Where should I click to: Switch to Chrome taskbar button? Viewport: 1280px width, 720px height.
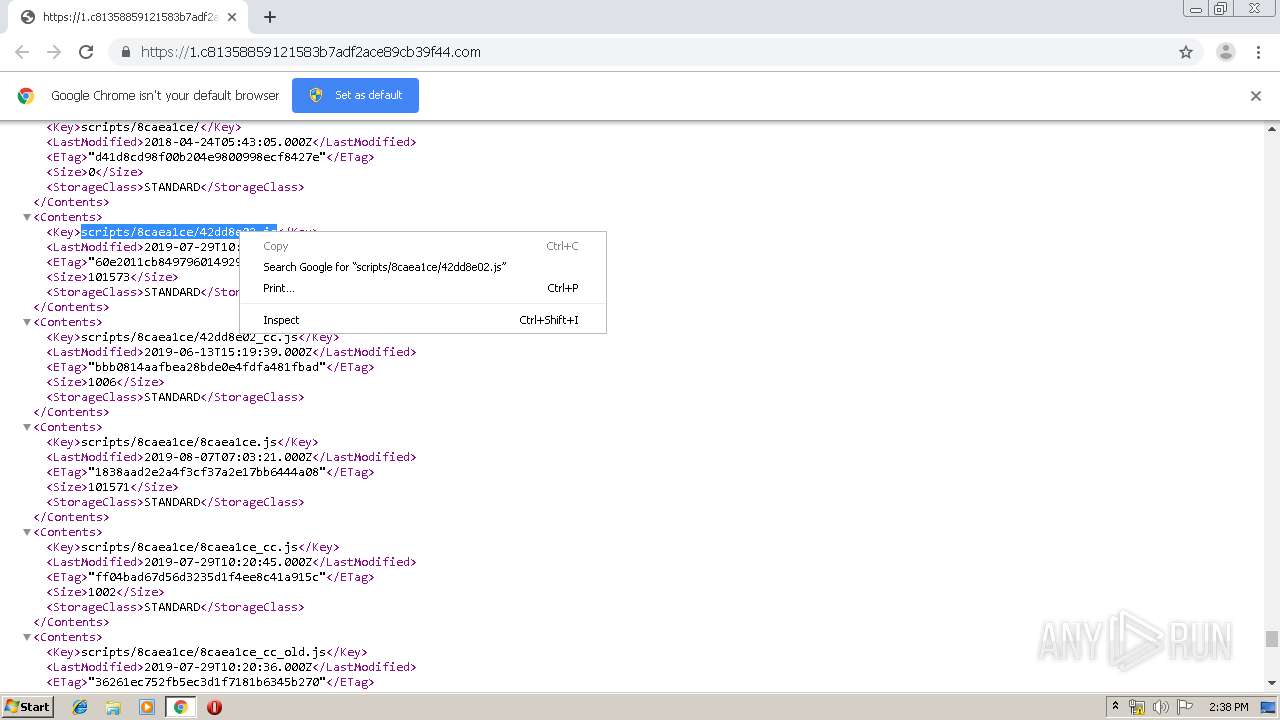pos(180,707)
